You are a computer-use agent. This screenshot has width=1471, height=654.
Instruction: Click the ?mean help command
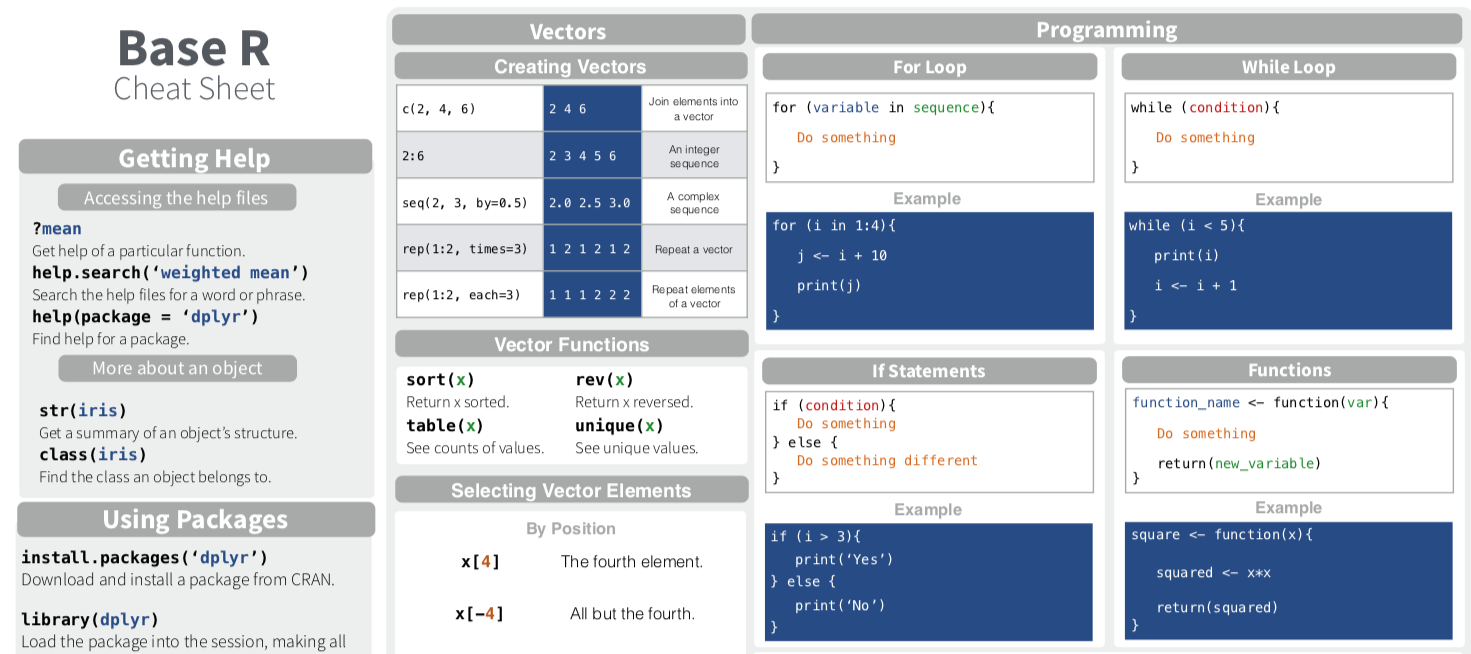pyautogui.click(x=56, y=229)
